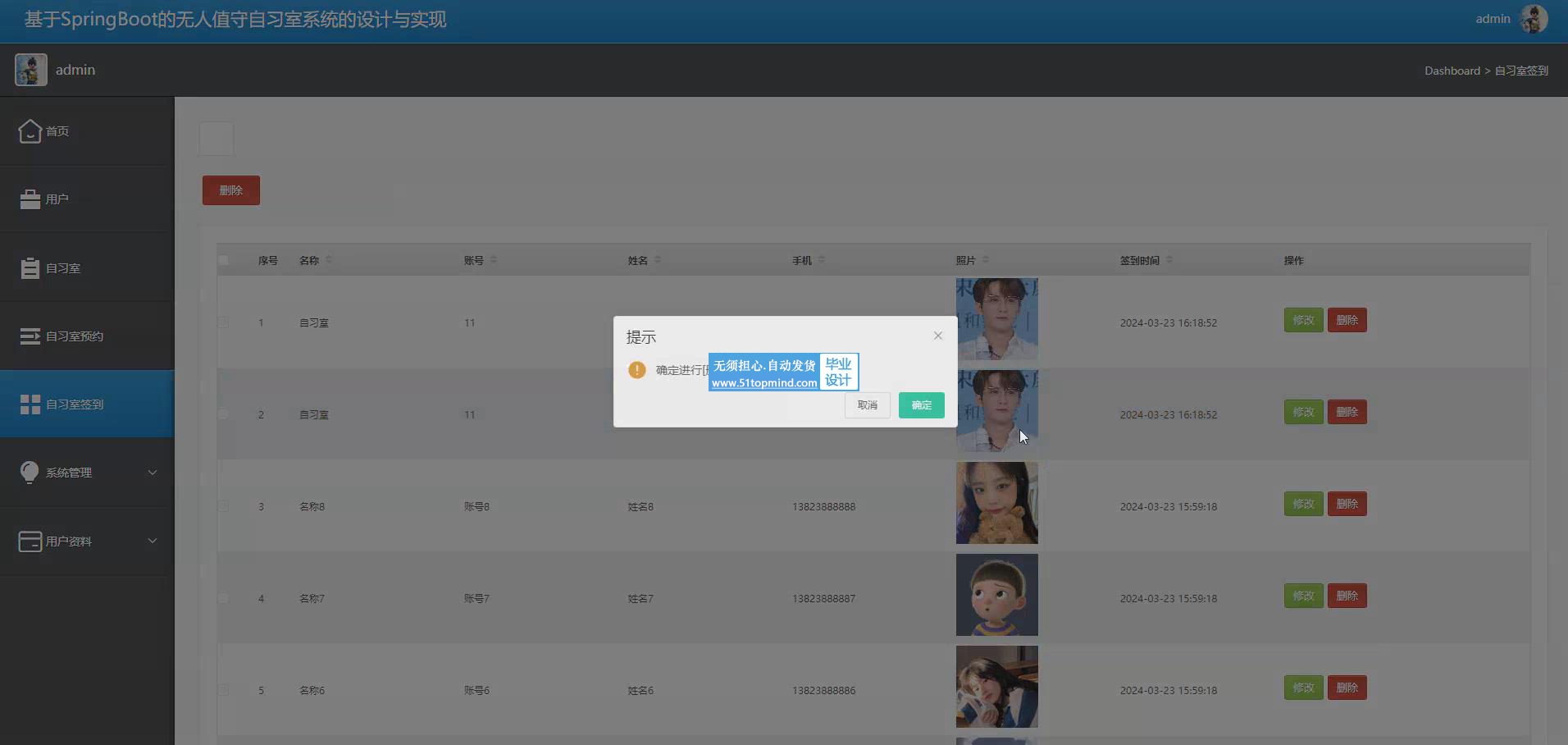Tick the checkbox for row 1
This screenshot has height=745, width=1568.
pos(223,322)
